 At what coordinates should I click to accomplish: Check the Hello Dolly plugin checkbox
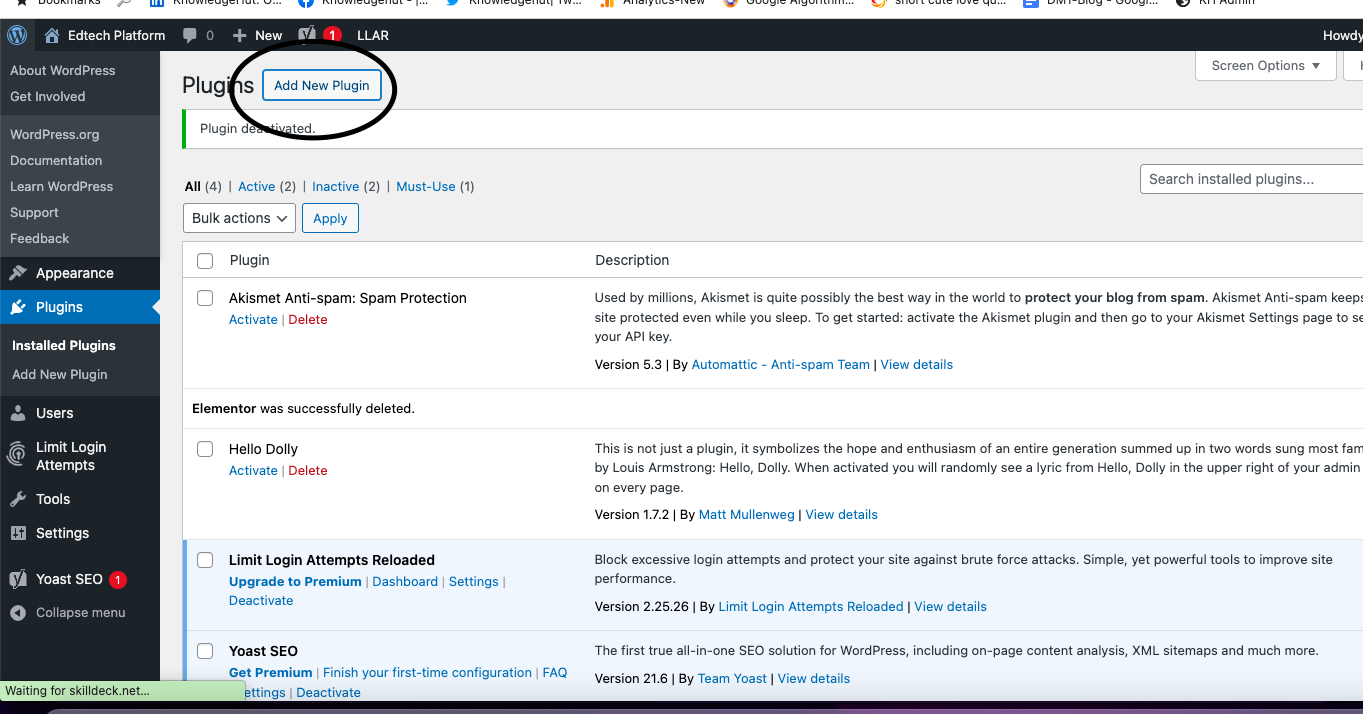205,449
